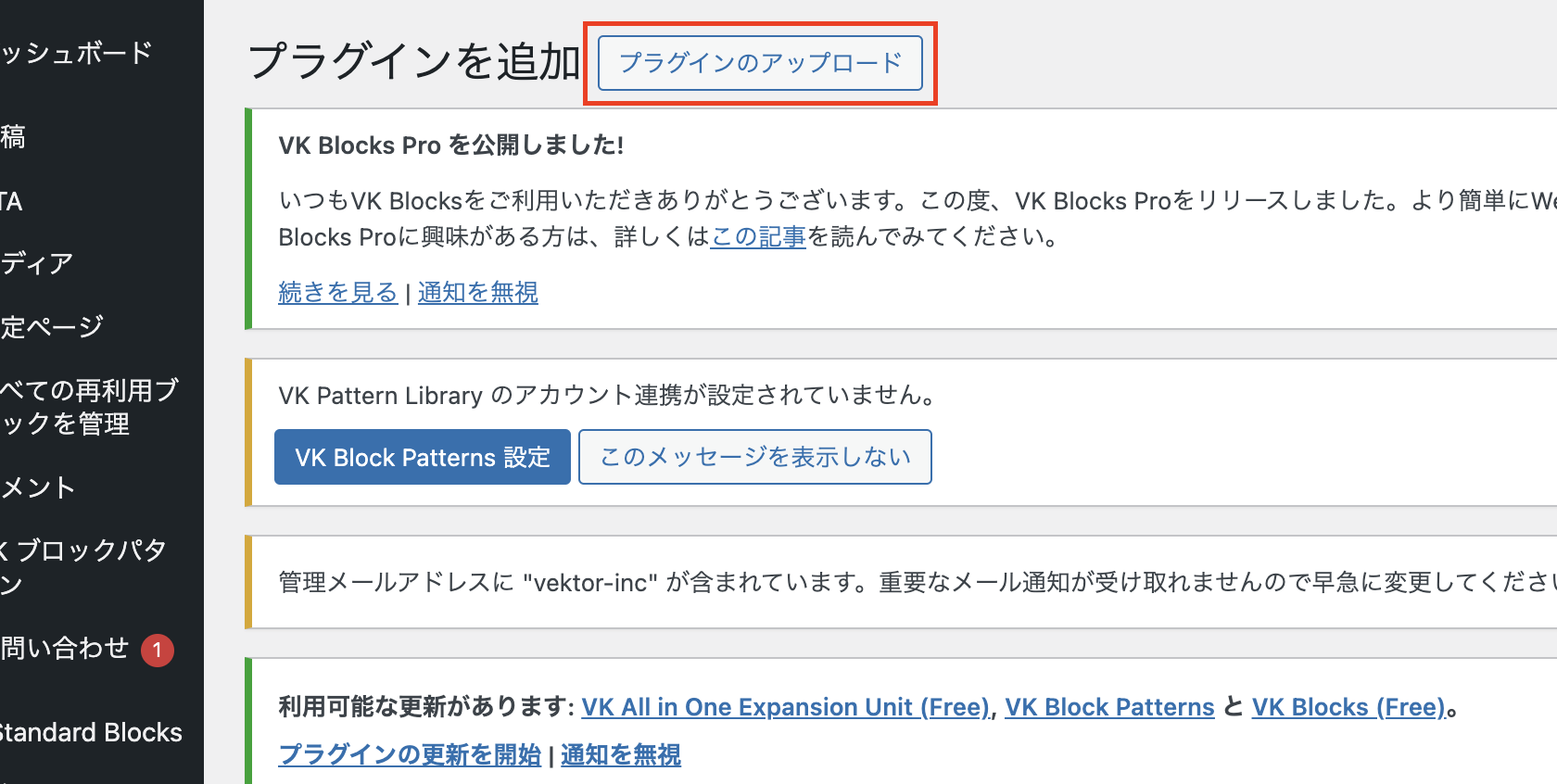
Task: Open the 投稿 sidebar menu item
Action: [x=13, y=137]
